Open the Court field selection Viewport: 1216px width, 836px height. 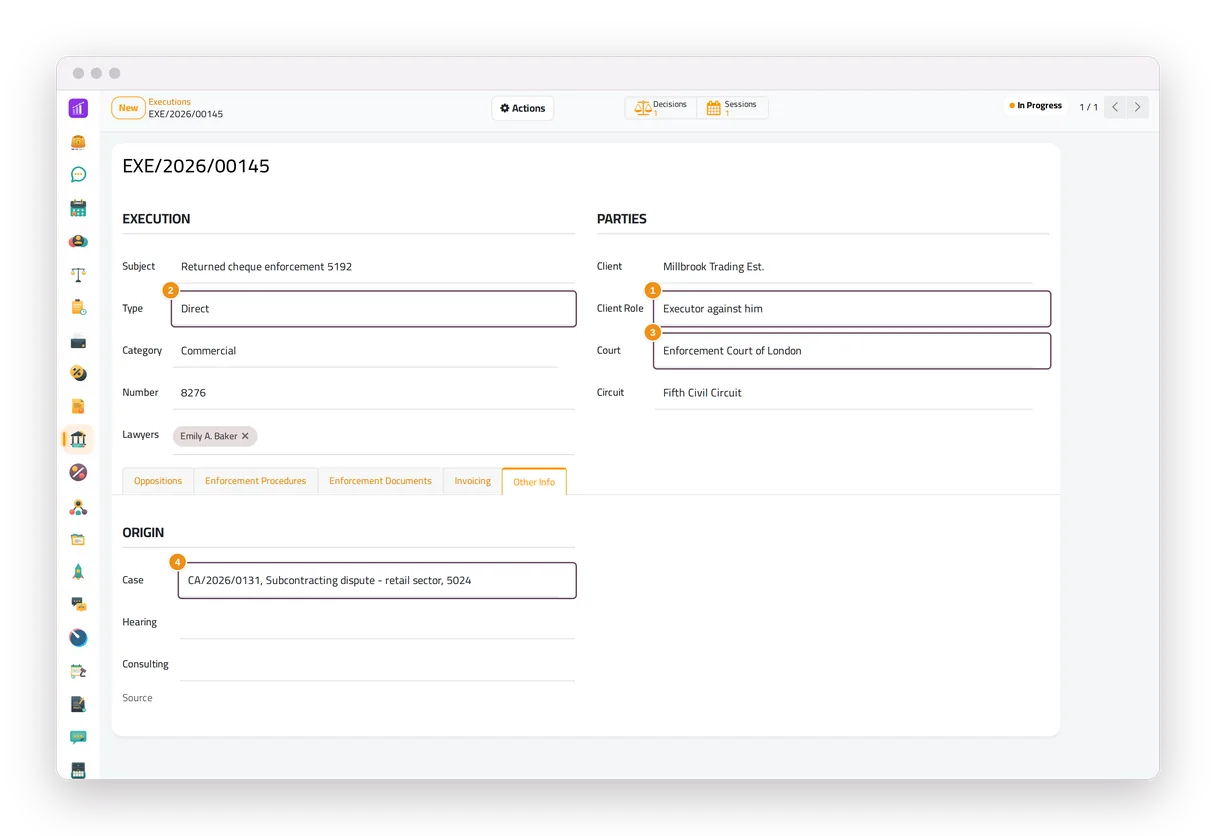pos(852,351)
